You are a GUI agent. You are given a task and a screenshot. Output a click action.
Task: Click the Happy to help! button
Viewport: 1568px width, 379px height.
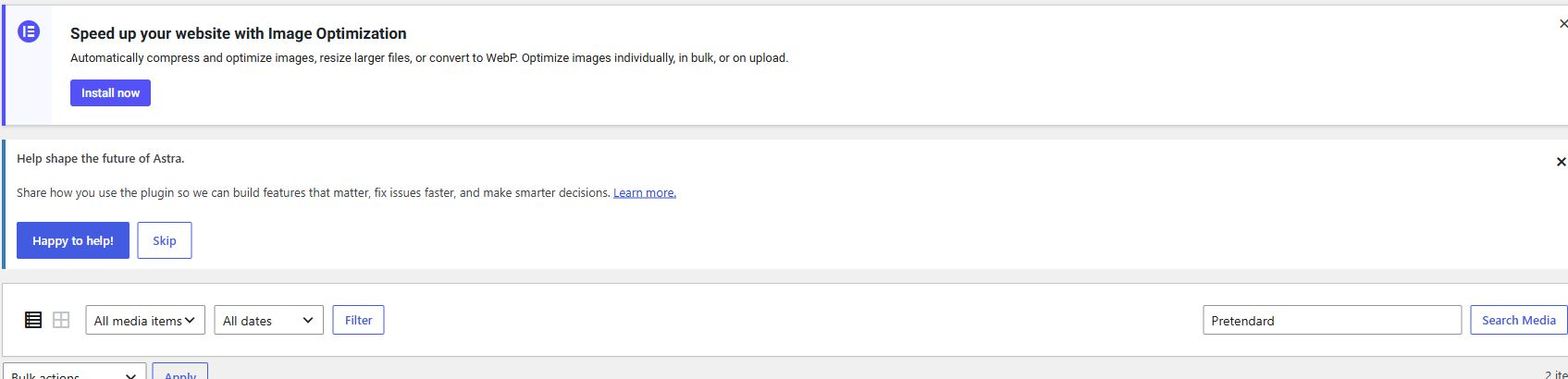pos(73,240)
